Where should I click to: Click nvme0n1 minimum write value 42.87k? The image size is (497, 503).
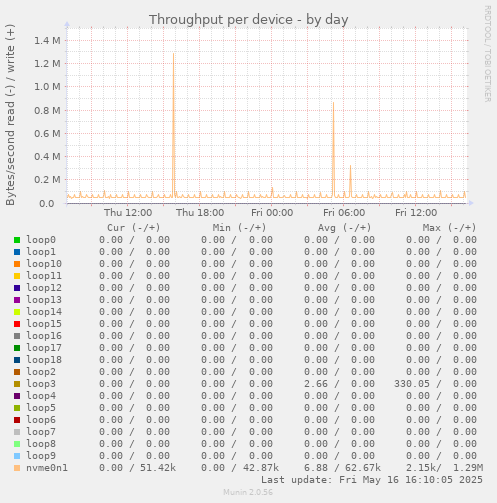tap(261, 468)
